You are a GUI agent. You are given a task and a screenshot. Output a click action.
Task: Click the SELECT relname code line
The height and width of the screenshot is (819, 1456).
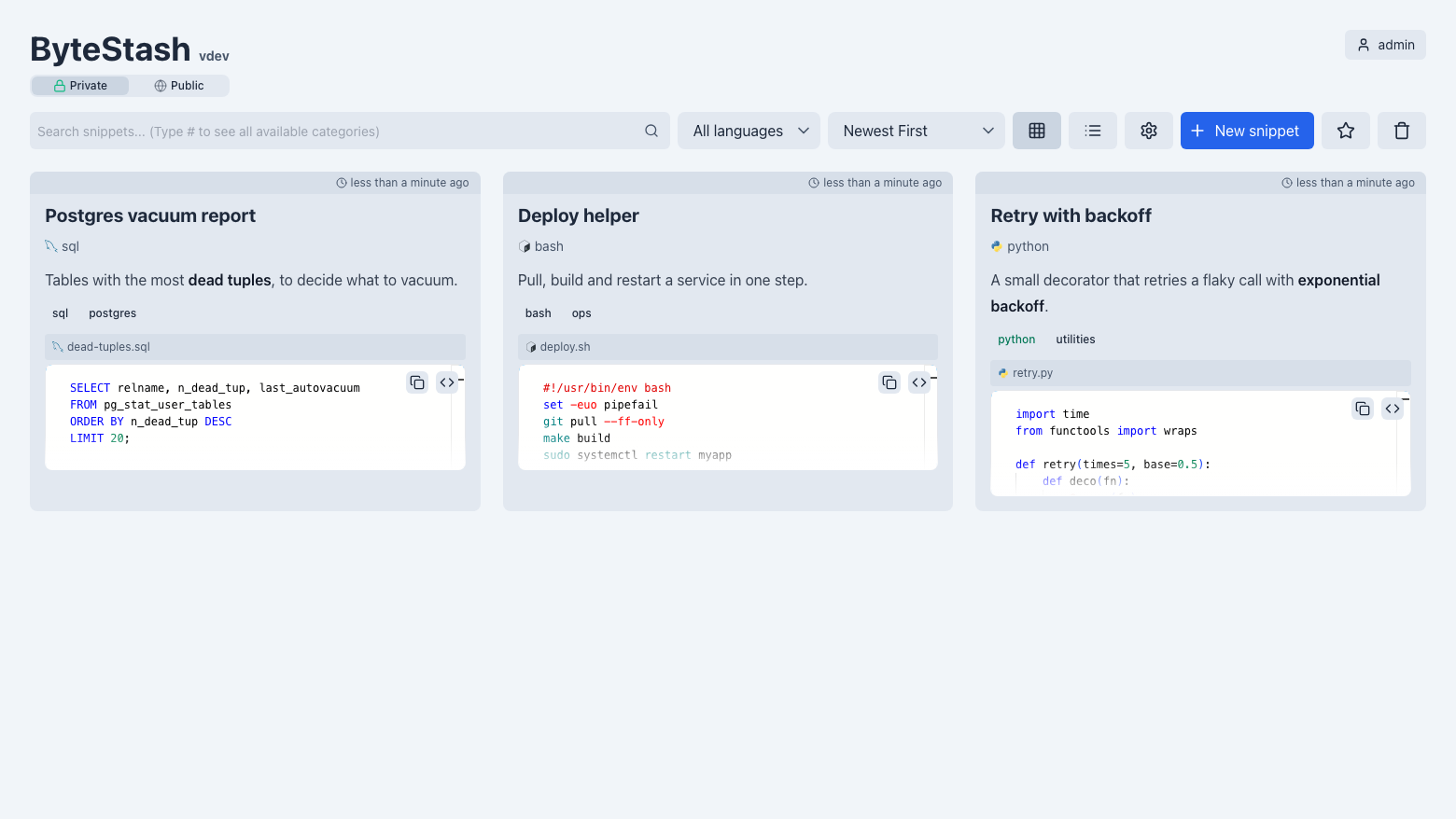[215, 388]
